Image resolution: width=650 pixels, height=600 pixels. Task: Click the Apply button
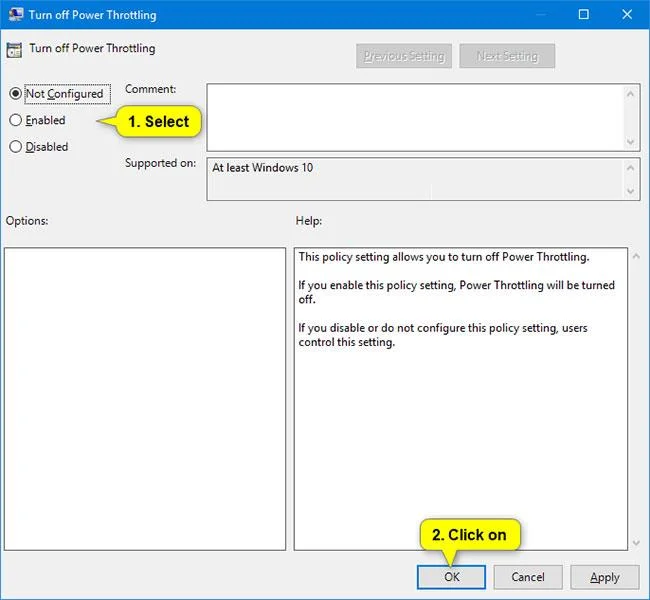tap(604, 577)
